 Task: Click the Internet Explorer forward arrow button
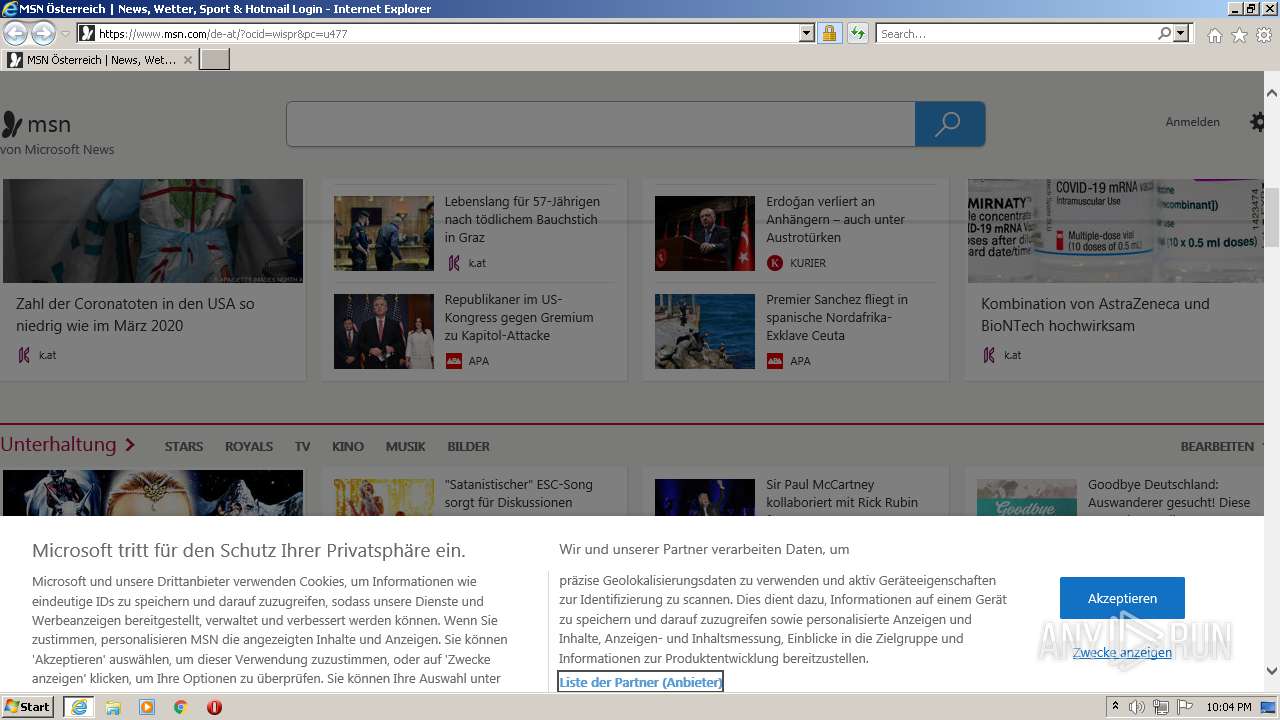(43, 33)
